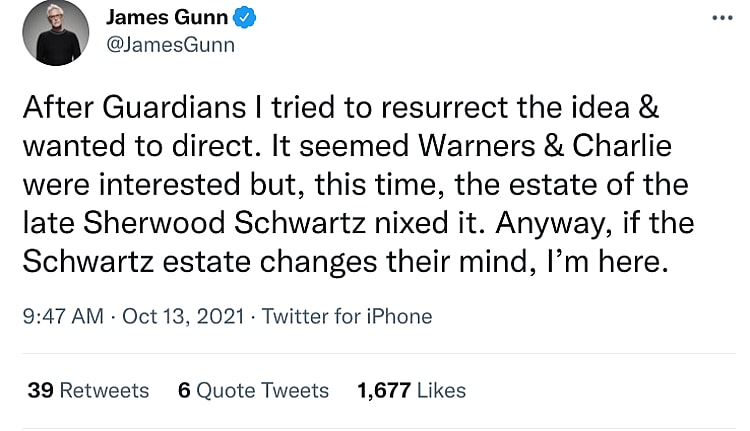Open James Gunn's profile picture

[56, 32]
